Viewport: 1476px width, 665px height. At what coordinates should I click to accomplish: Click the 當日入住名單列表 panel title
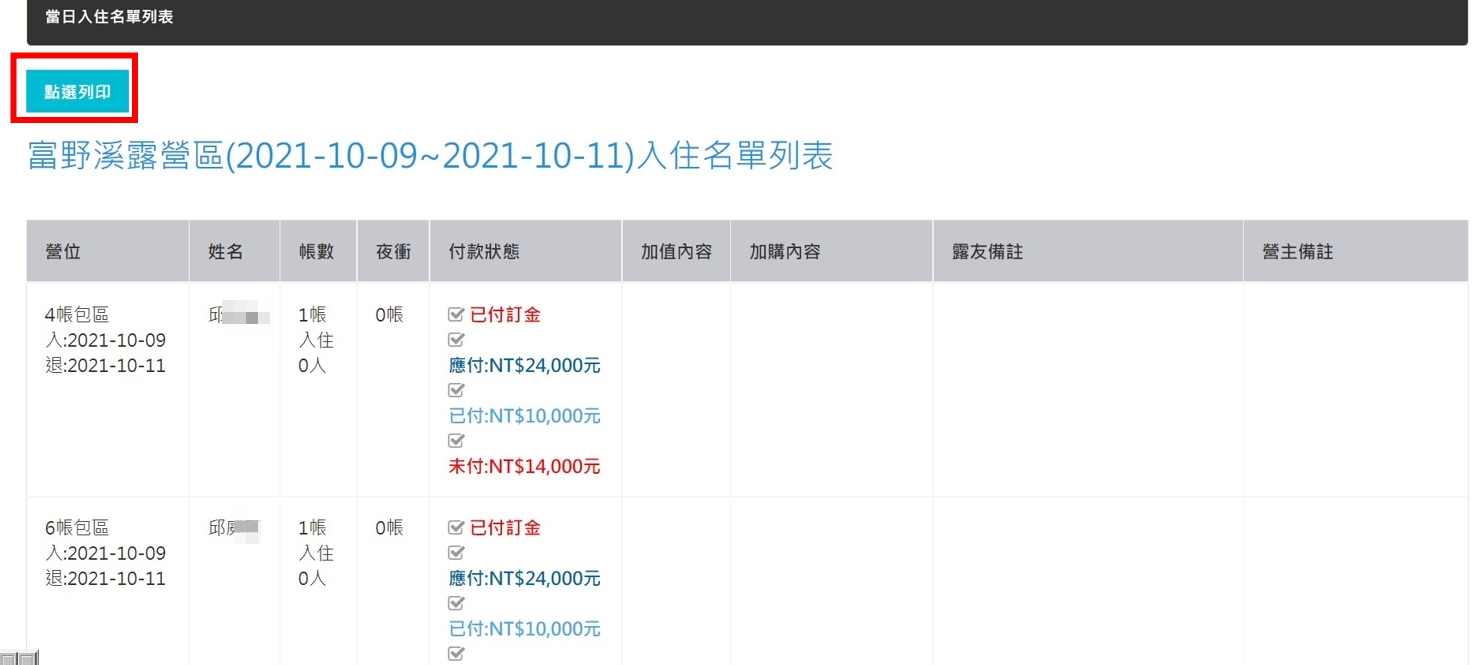click(109, 17)
